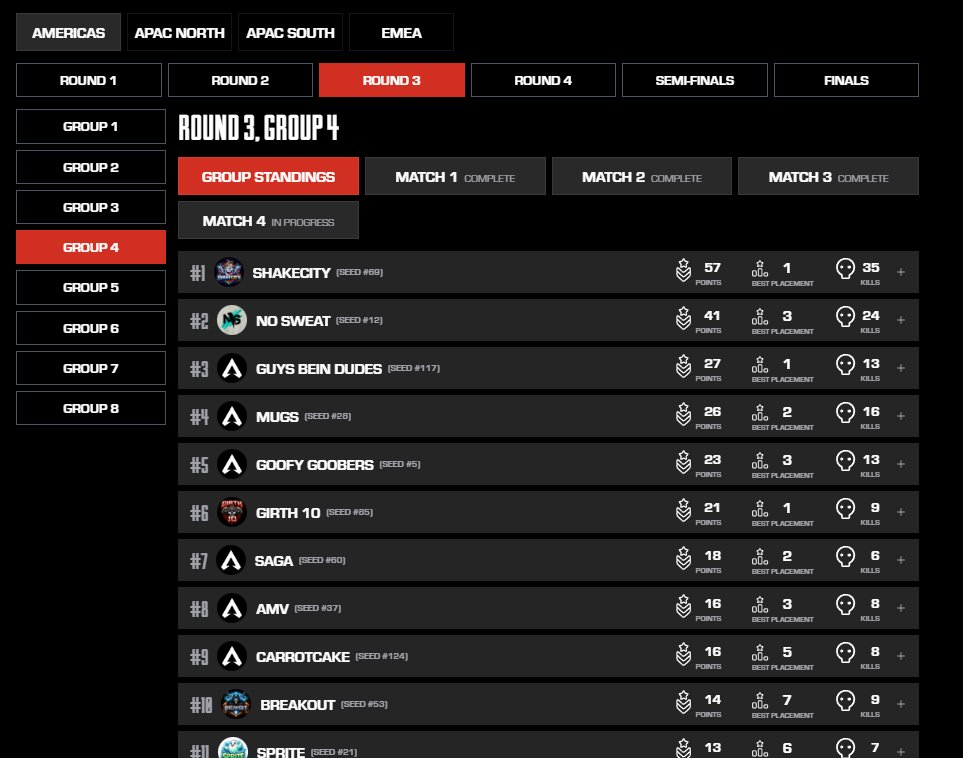This screenshot has width=963, height=758.
Task: Select Group 3 in sidebar
Action: tap(91, 207)
